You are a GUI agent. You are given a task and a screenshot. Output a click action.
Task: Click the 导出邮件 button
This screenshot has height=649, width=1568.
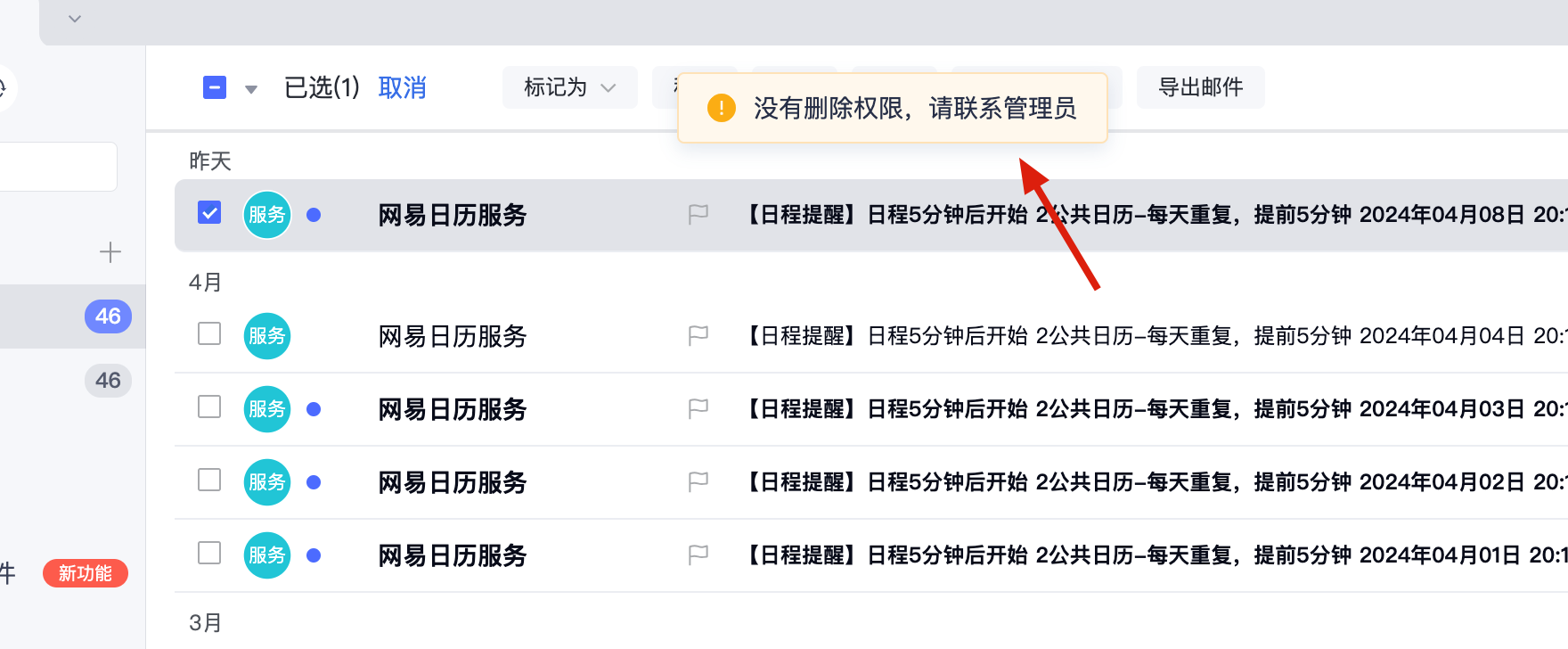[1200, 87]
